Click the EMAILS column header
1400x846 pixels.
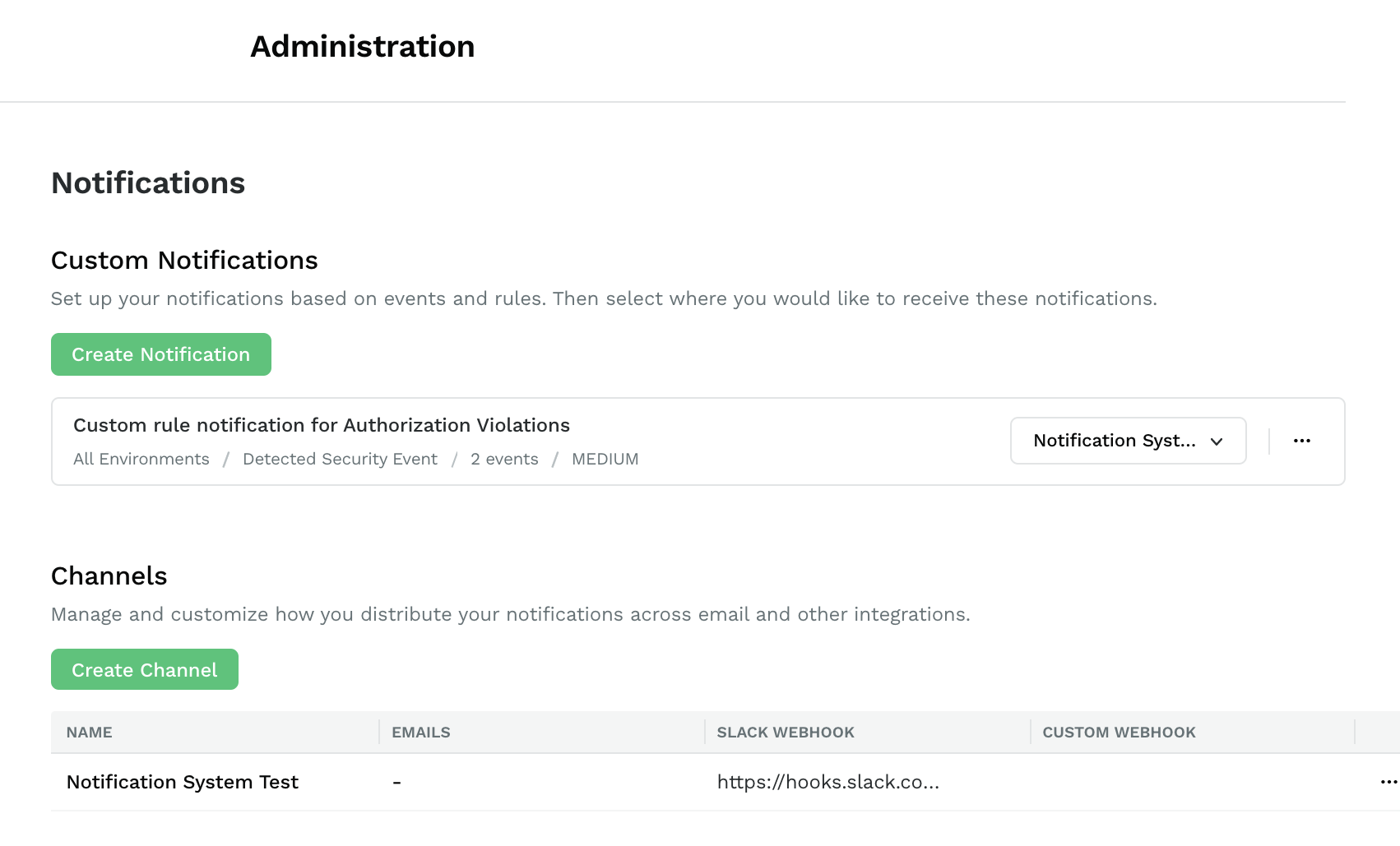pos(421,733)
